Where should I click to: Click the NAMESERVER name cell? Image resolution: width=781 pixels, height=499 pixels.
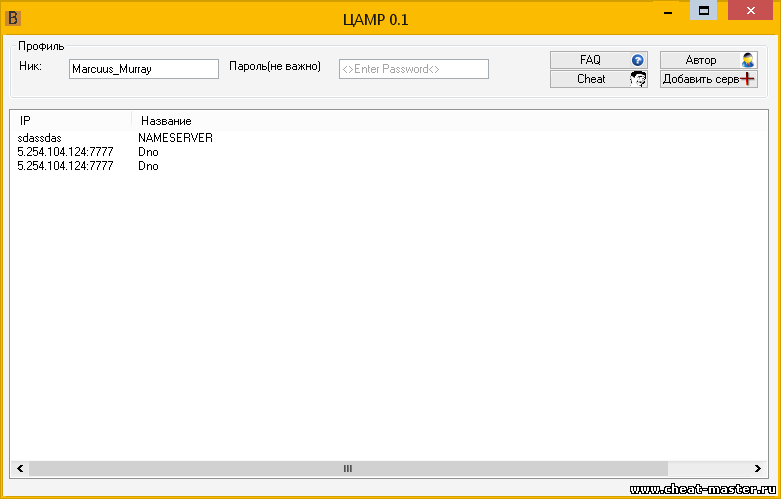coord(175,138)
